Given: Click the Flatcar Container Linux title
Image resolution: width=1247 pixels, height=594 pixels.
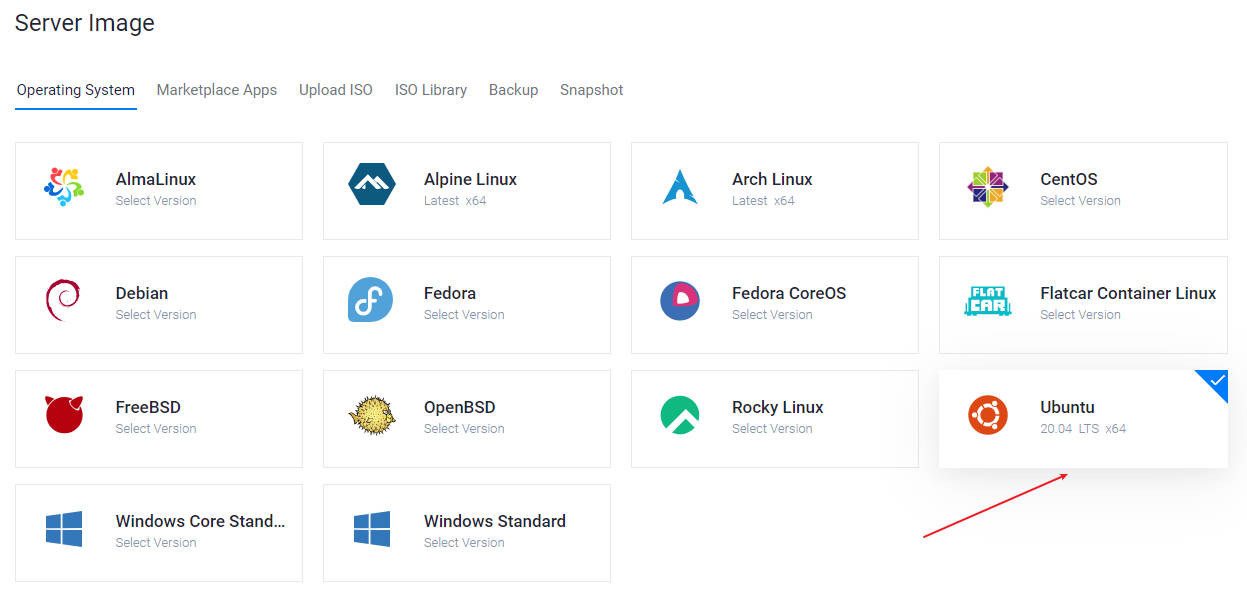Looking at the screenshot, I should coord(1128,294).
